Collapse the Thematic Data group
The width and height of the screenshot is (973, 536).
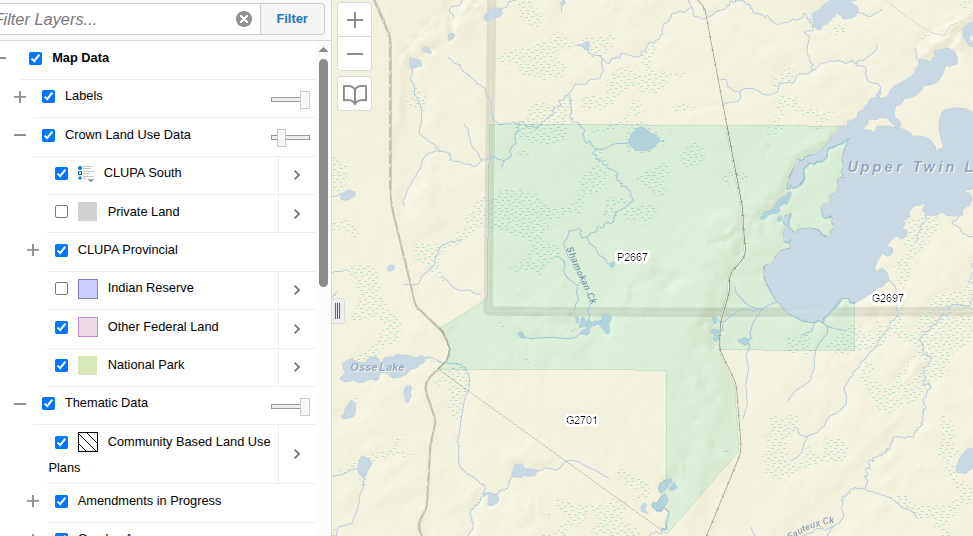(x=20, y=404)
